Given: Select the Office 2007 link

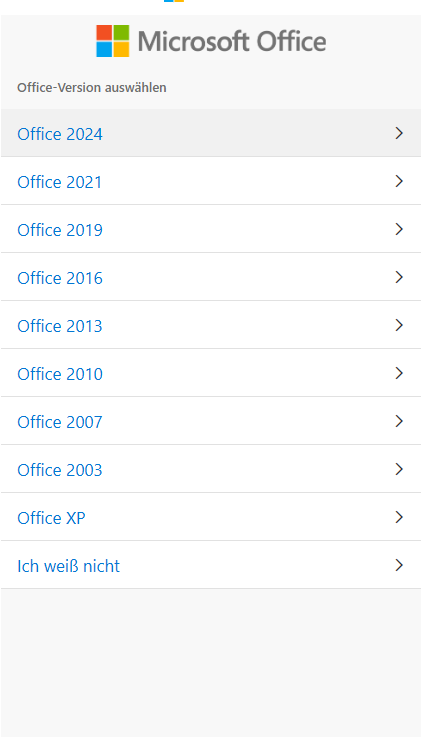Looking at the screenshot, I should tap(60, 422).
